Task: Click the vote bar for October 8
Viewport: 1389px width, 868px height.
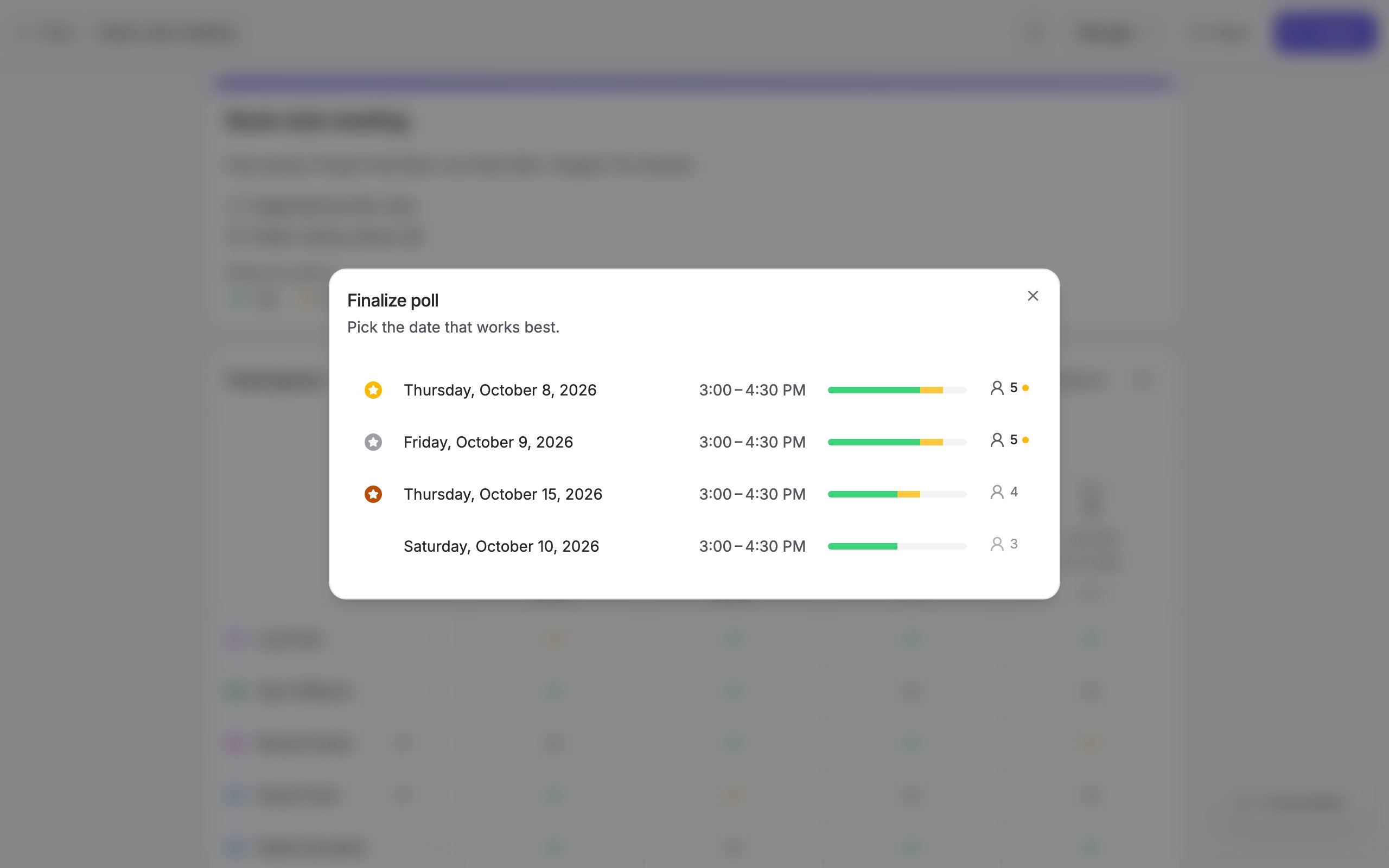Action: pyautogui.click(x=897, y=391)
